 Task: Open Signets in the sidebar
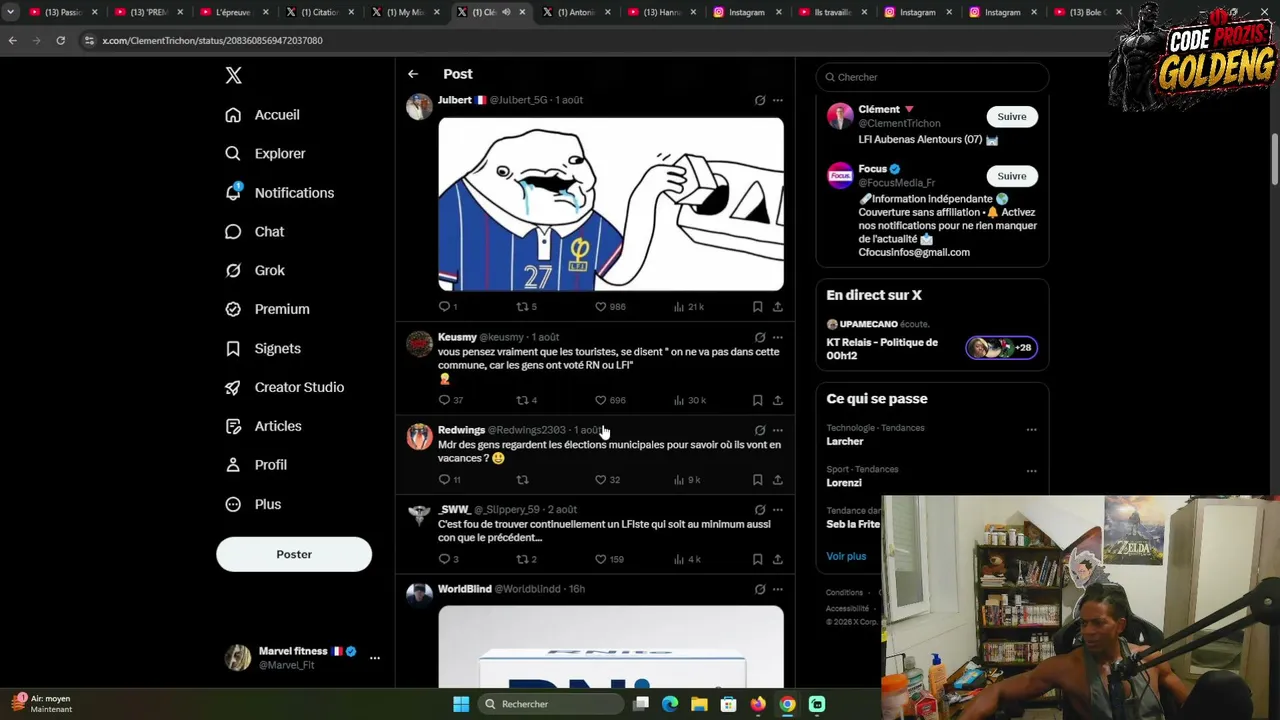262,348
